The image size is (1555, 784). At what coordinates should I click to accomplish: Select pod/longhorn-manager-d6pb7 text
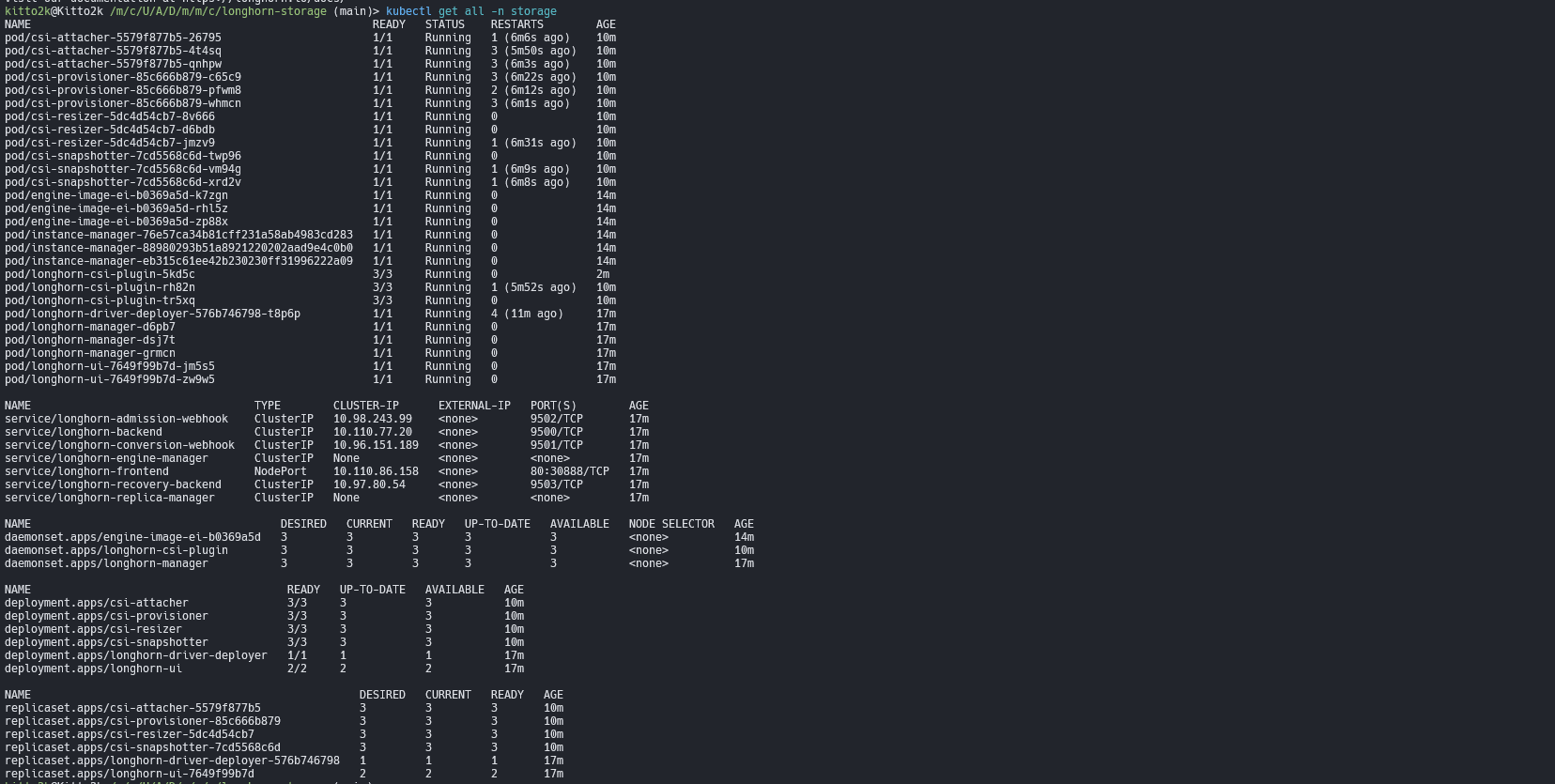(90, 327)
